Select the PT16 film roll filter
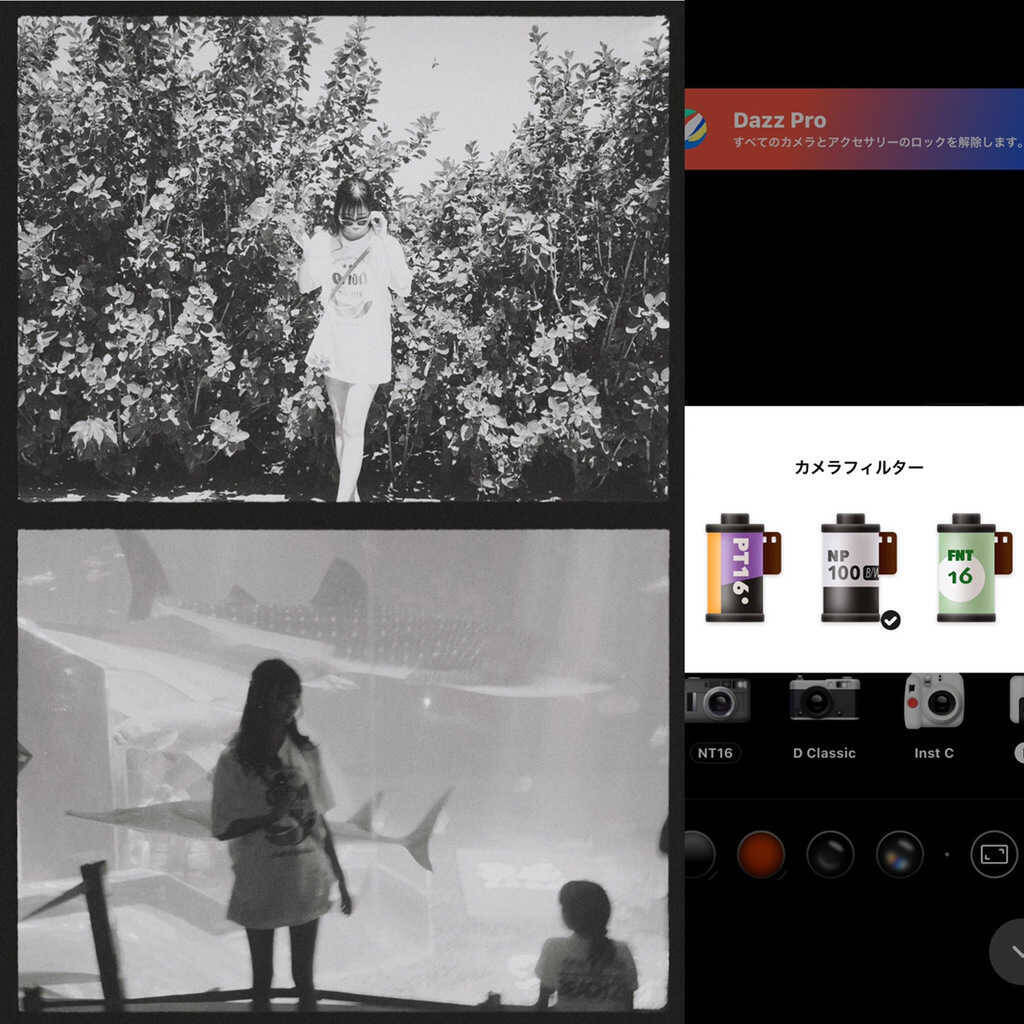Viewport: 1024px width, 1024px height. pyautogui.click(x=743, y=568)
